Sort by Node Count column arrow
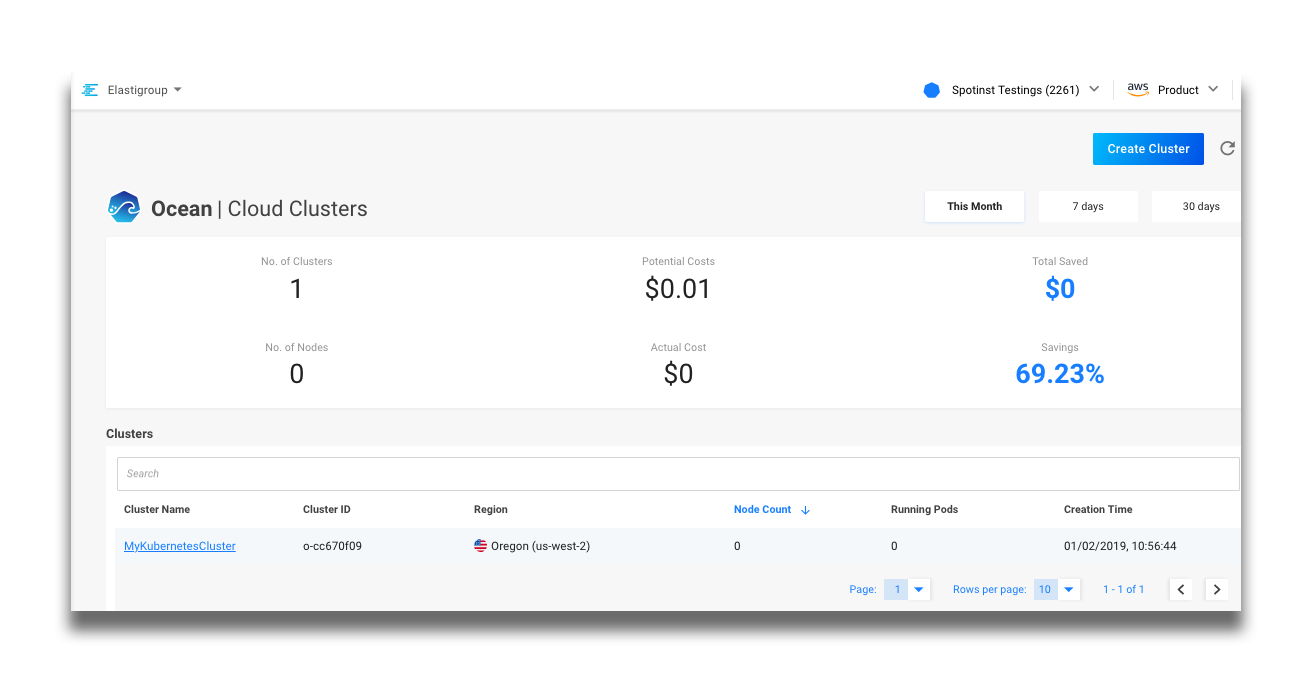Viewport: 1312px width, 682px height. [x=805, y=510]
